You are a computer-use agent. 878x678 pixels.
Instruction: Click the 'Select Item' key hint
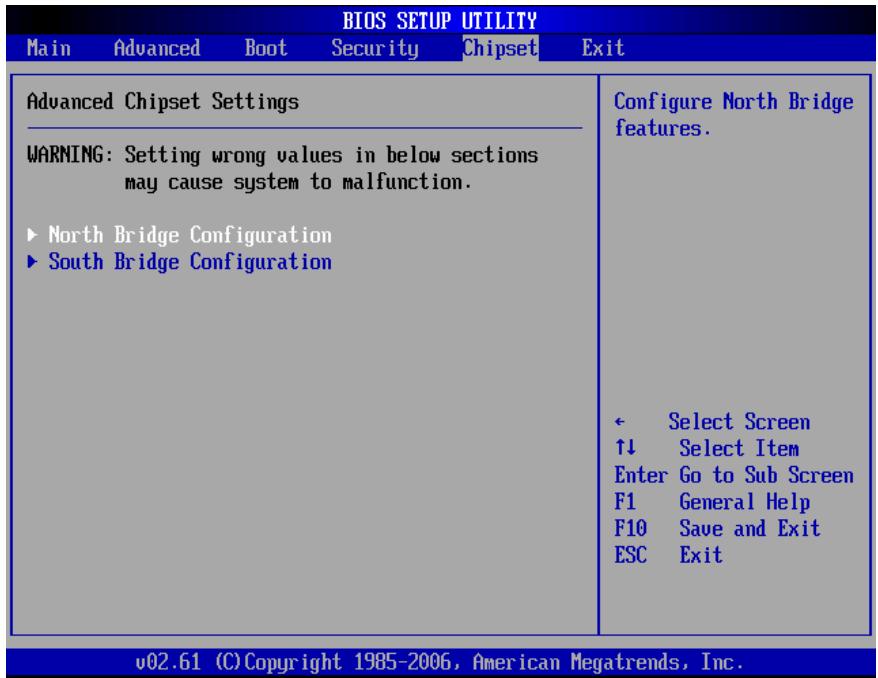[739, 448]
